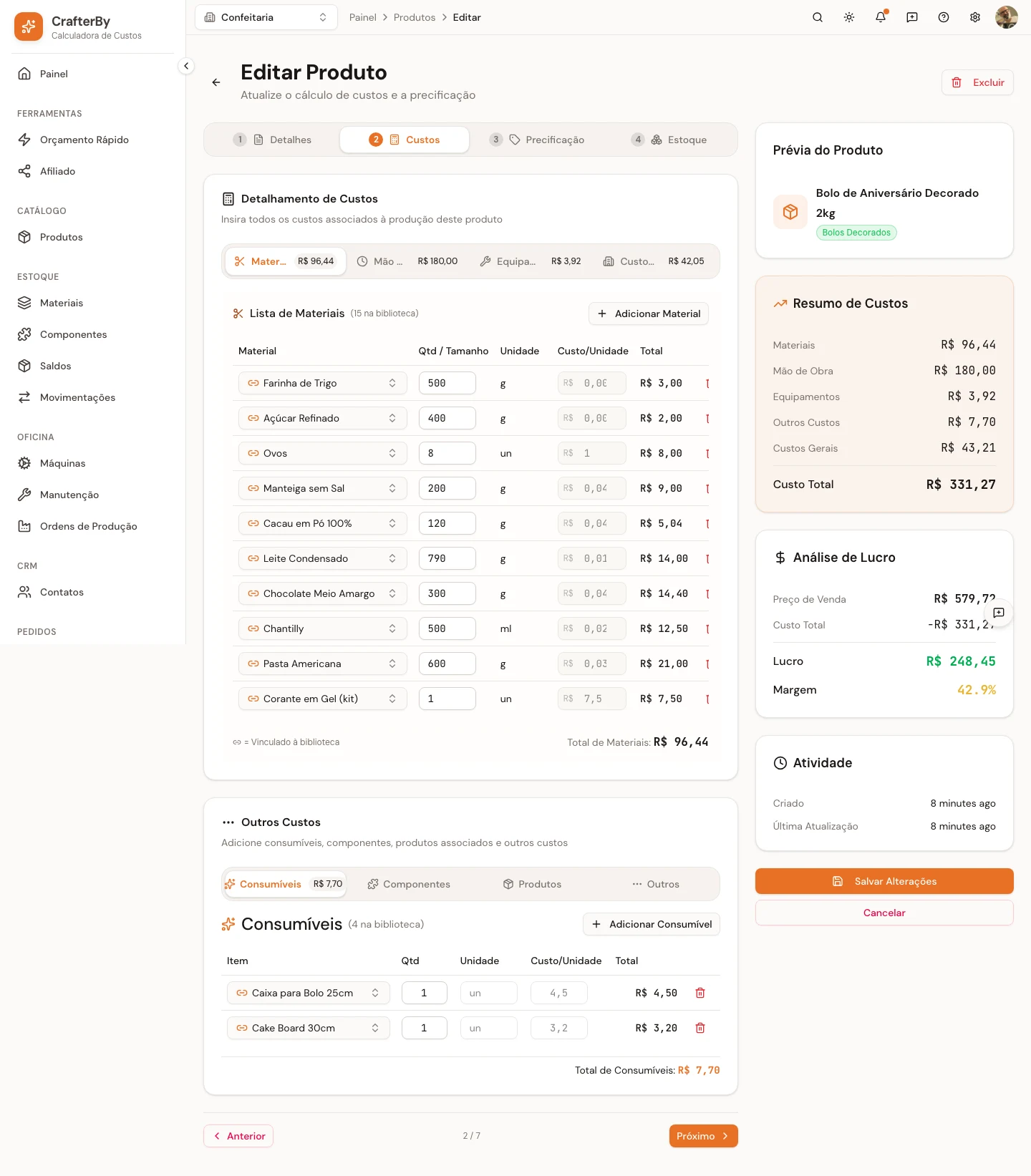
Task: Open Ordens de Produção in sidebar
Action: (x=88, y=526)
